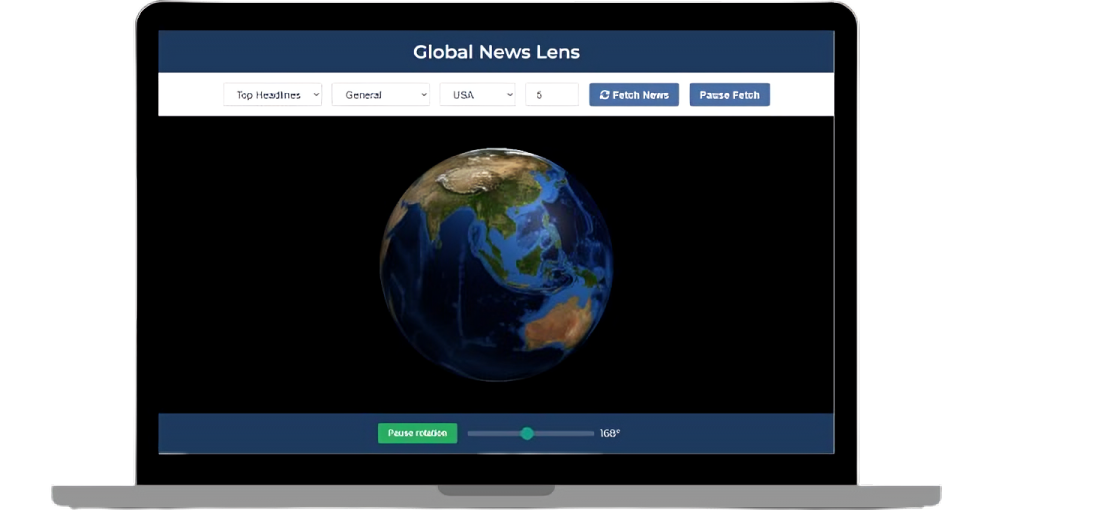Click the Fetch News button
Viewport: 1101px width, 510px height.
pyautogui.click(x=634, y=95)
